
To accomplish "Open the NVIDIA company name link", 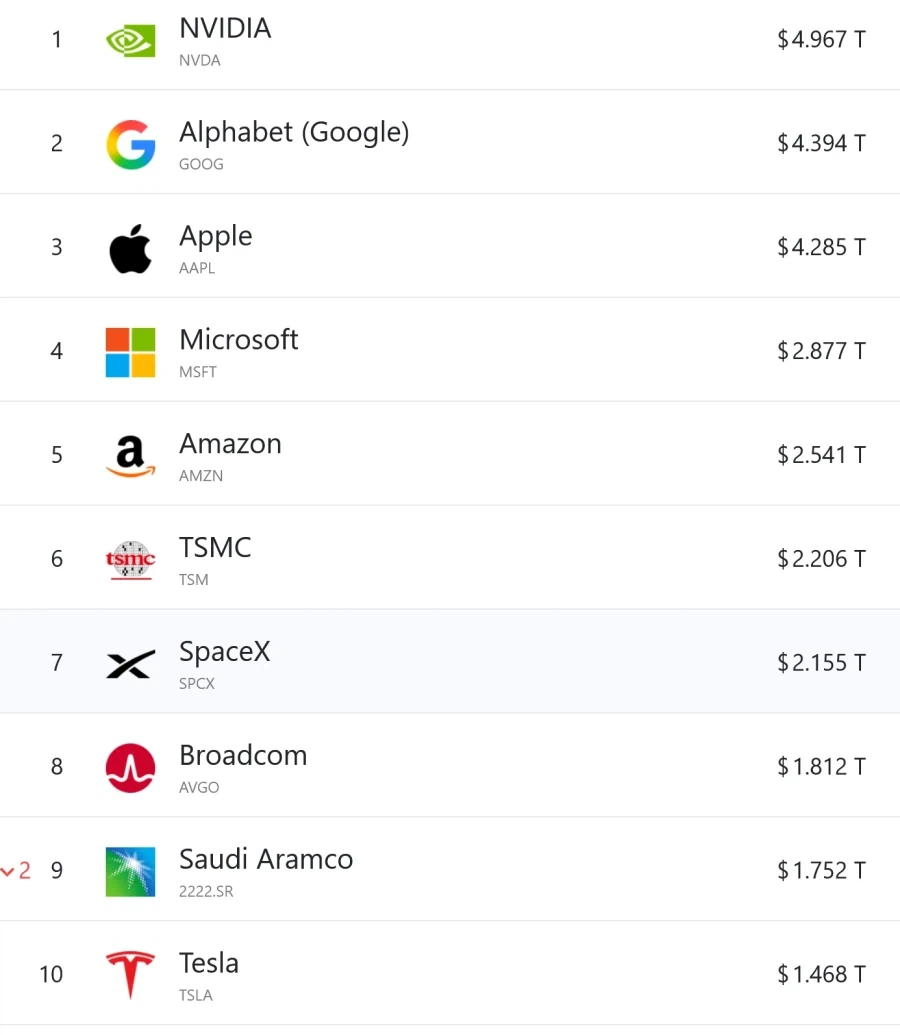I will 225,28.
